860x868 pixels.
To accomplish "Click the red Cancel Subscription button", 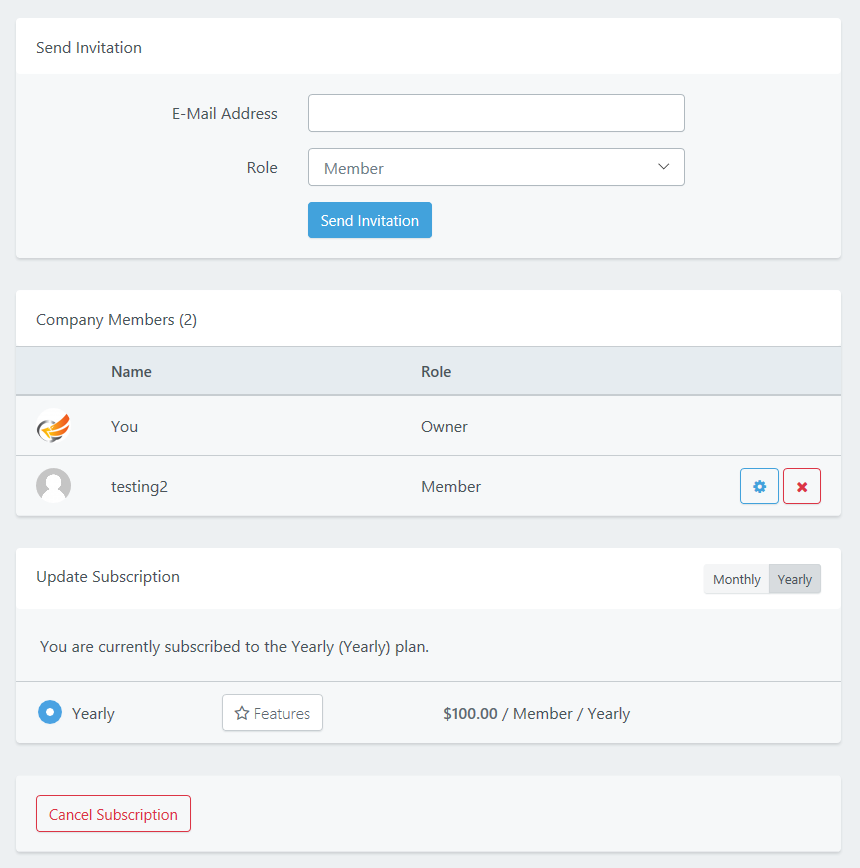I will (113, 814).
